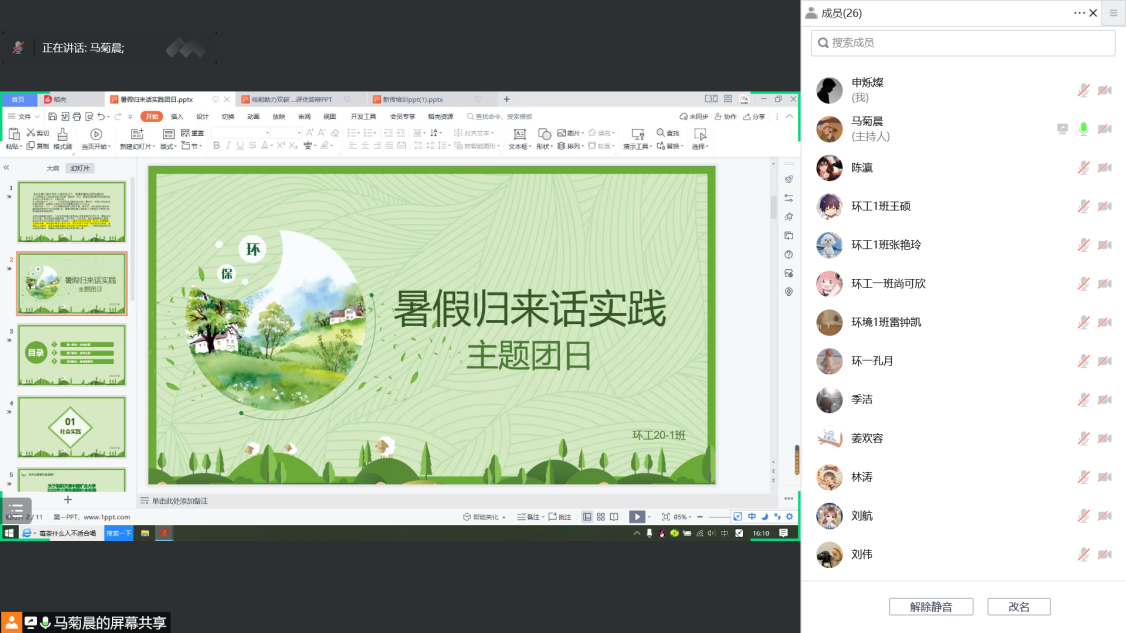Click 陈瀛's avatar in member list

829,167
